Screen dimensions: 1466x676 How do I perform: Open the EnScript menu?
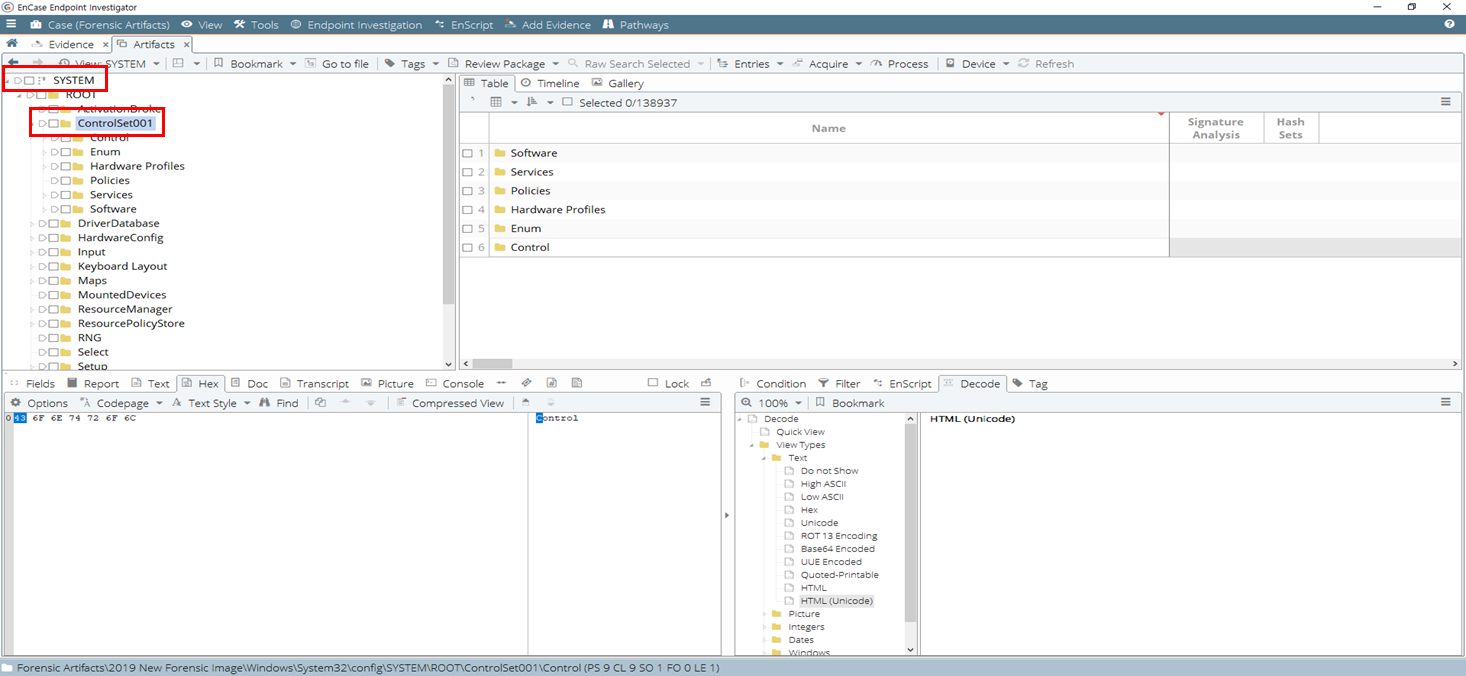[464, 24]
